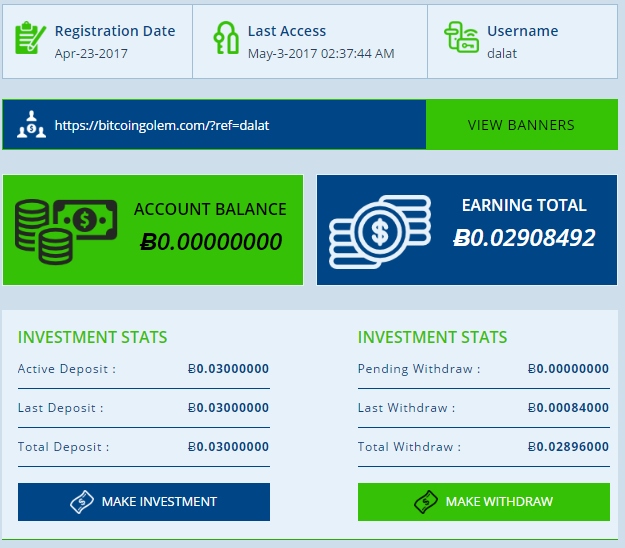Viewport: 625px width, 548px height.
Task: Click the Last Access keys icon
Action: (226, 38)
